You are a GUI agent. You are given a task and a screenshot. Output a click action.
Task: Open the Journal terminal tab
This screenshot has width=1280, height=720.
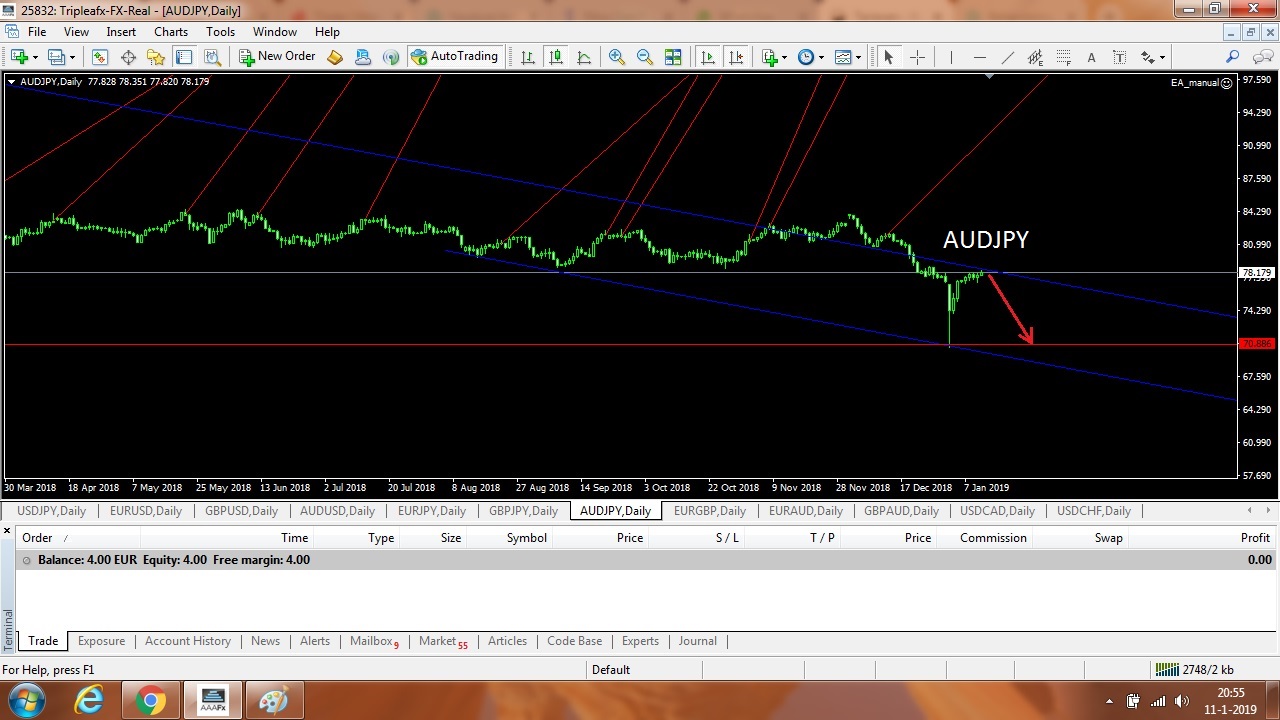(x=697, y=641)
